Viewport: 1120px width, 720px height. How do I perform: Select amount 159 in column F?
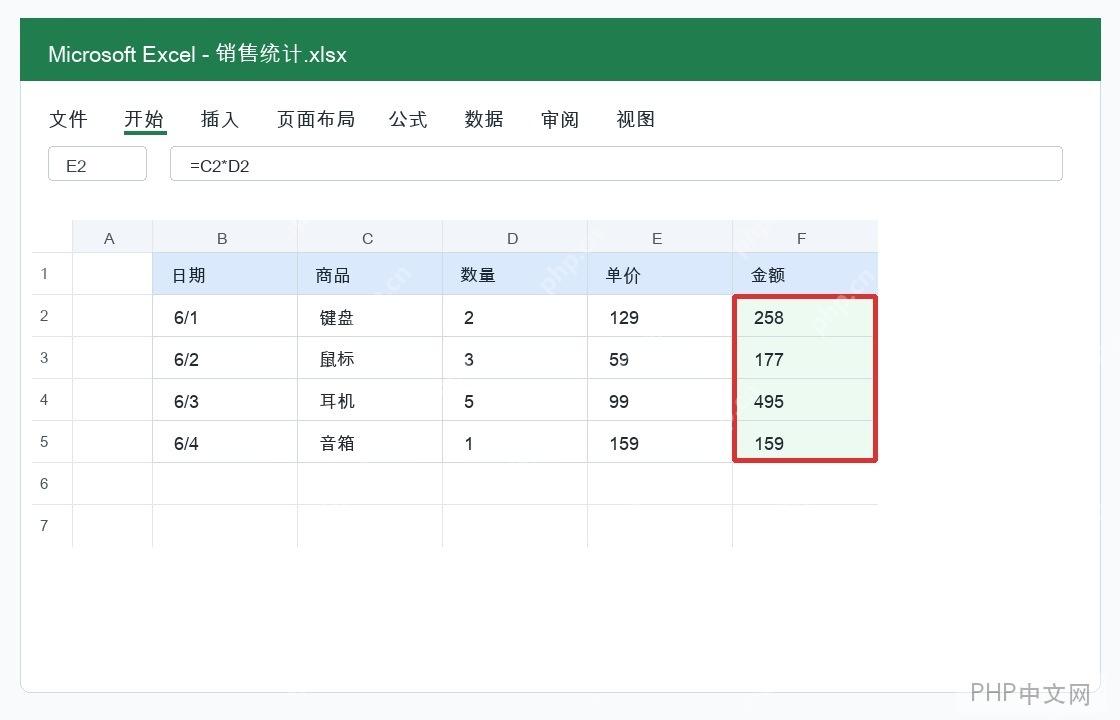coord(805,442)
